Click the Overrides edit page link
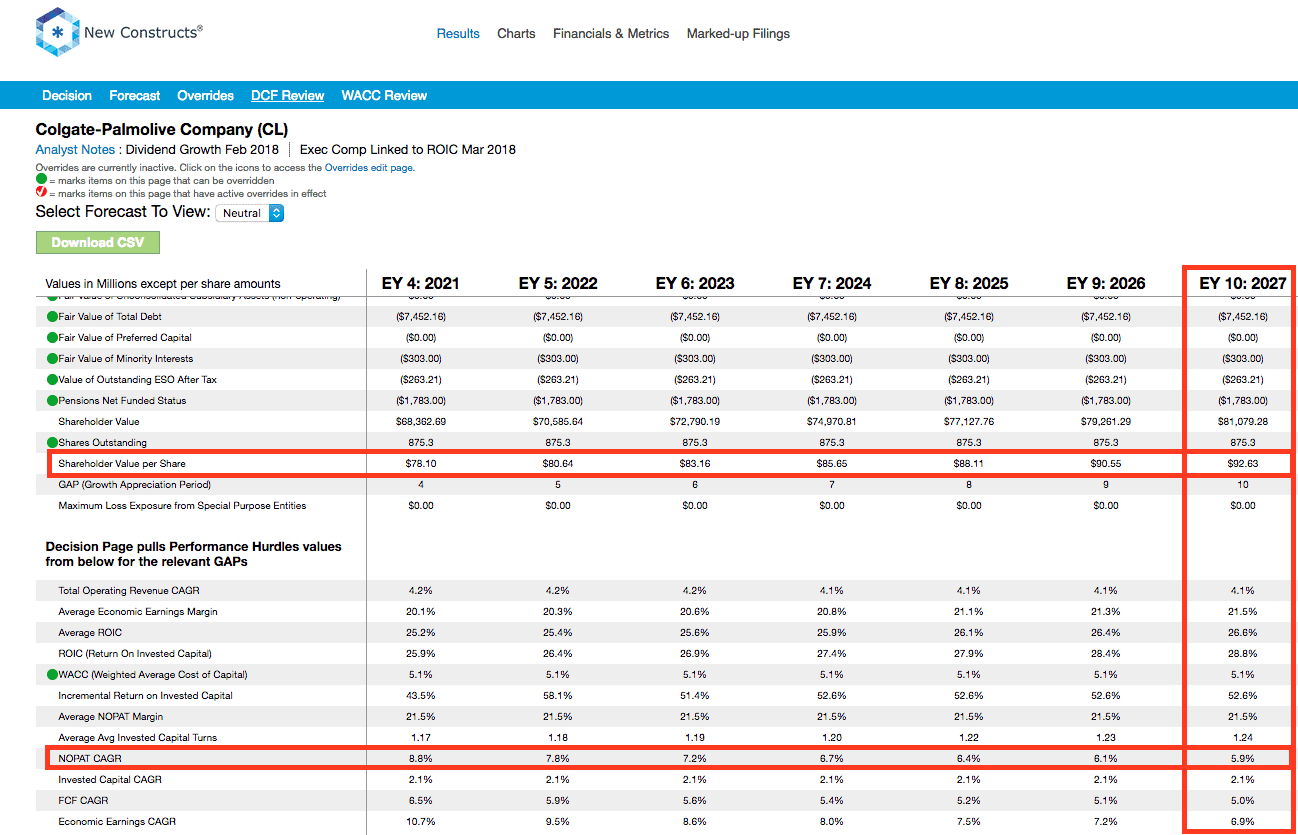 tap(369, 168)
